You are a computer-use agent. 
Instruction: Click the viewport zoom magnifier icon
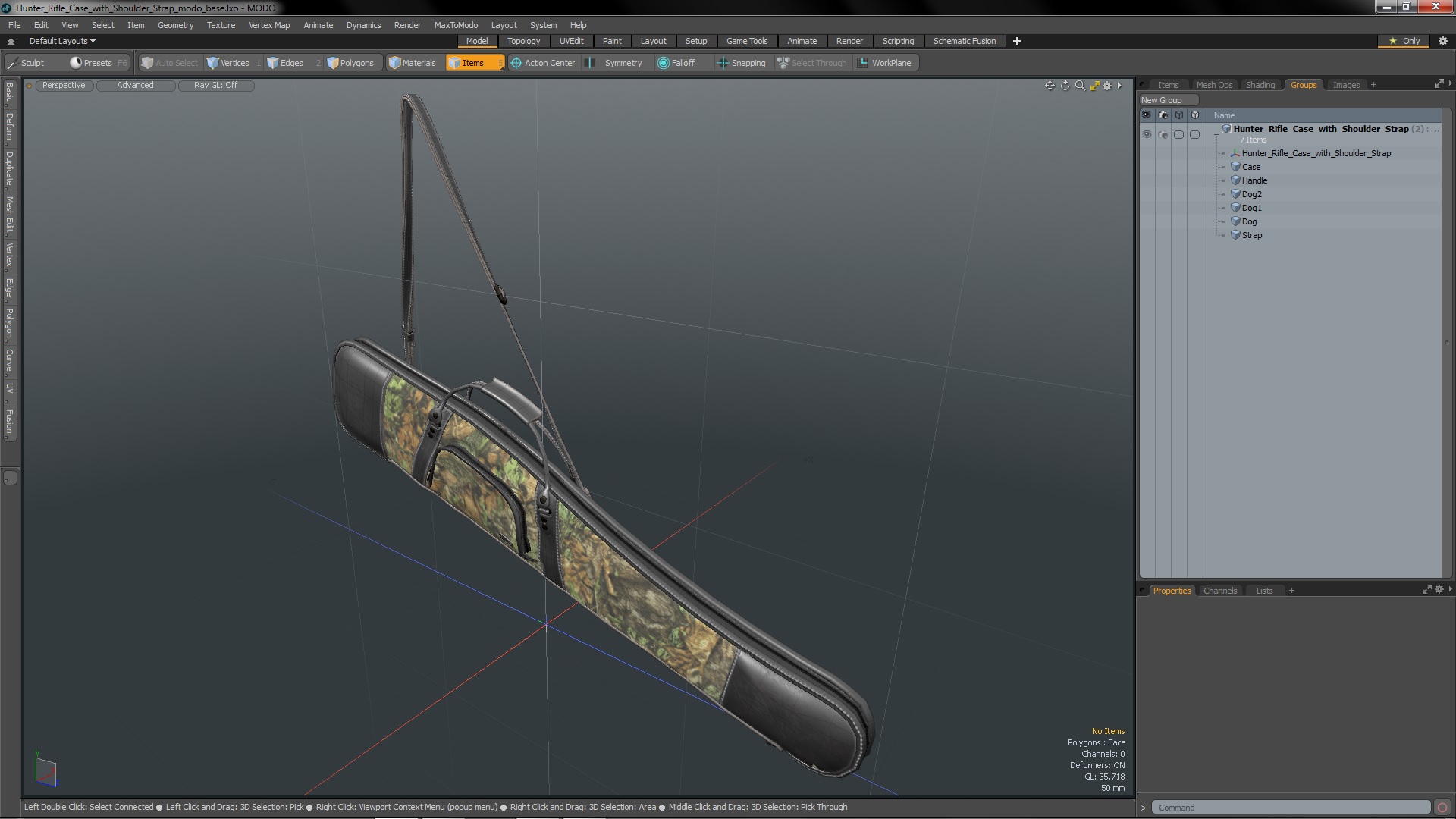click(1080, 86)
